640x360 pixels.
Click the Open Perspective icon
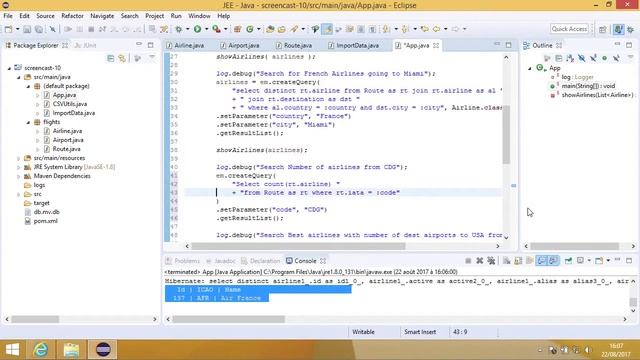click(x=603, y=29)
